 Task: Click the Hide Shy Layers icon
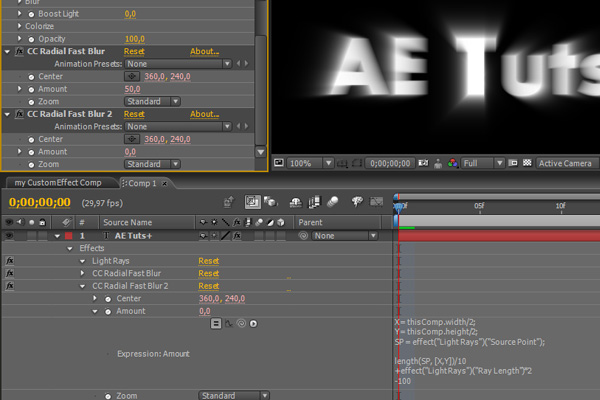point(295,202)
